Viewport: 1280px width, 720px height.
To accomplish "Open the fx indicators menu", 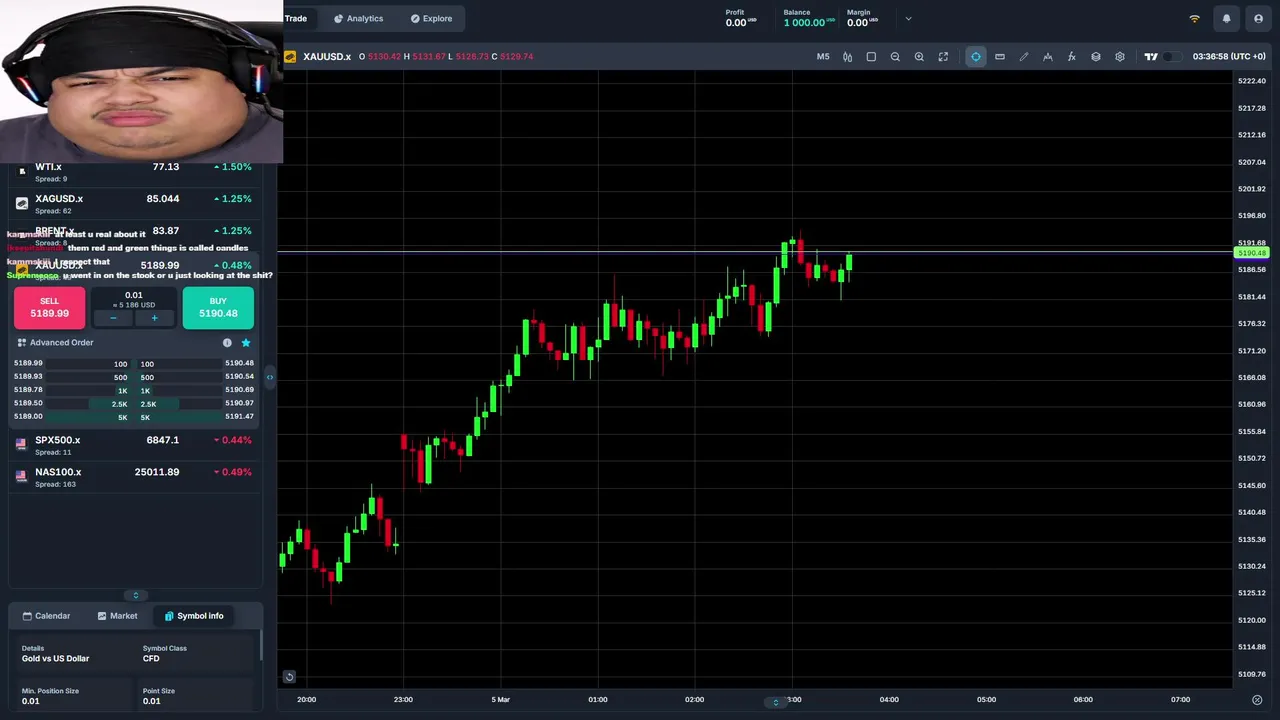I will 1072,57.
